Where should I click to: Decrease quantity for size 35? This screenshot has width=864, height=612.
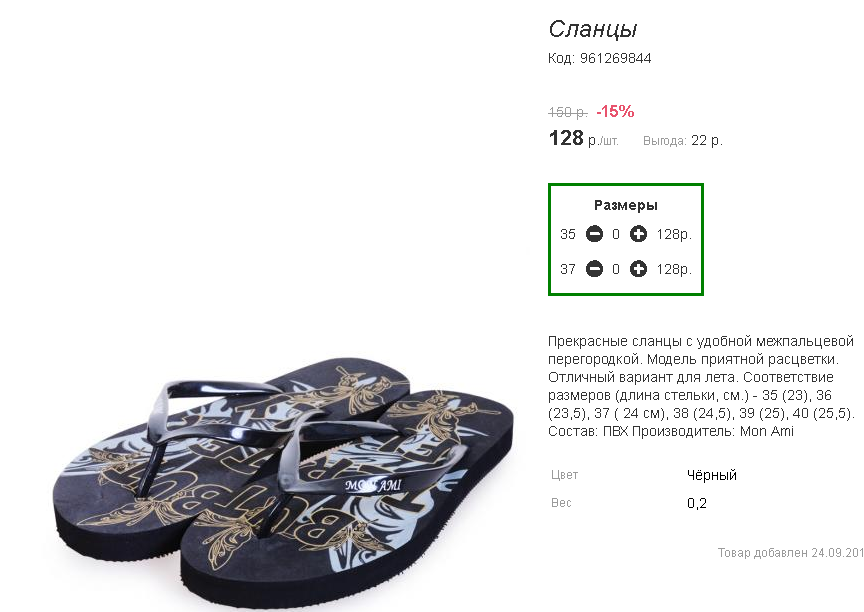pyautogui.click(x=594, y=234)
